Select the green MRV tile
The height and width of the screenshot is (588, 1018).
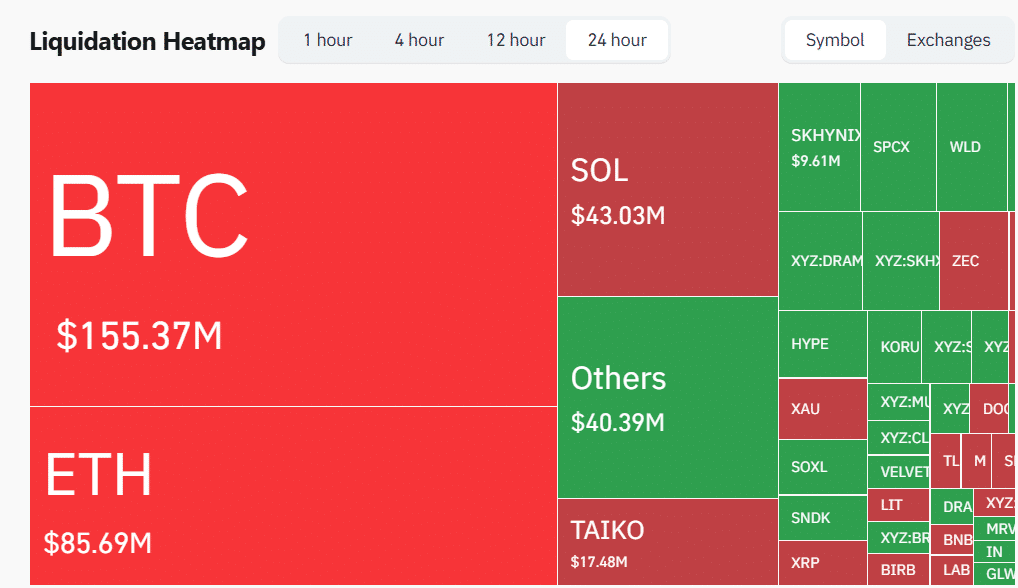(x=995, y=529)
